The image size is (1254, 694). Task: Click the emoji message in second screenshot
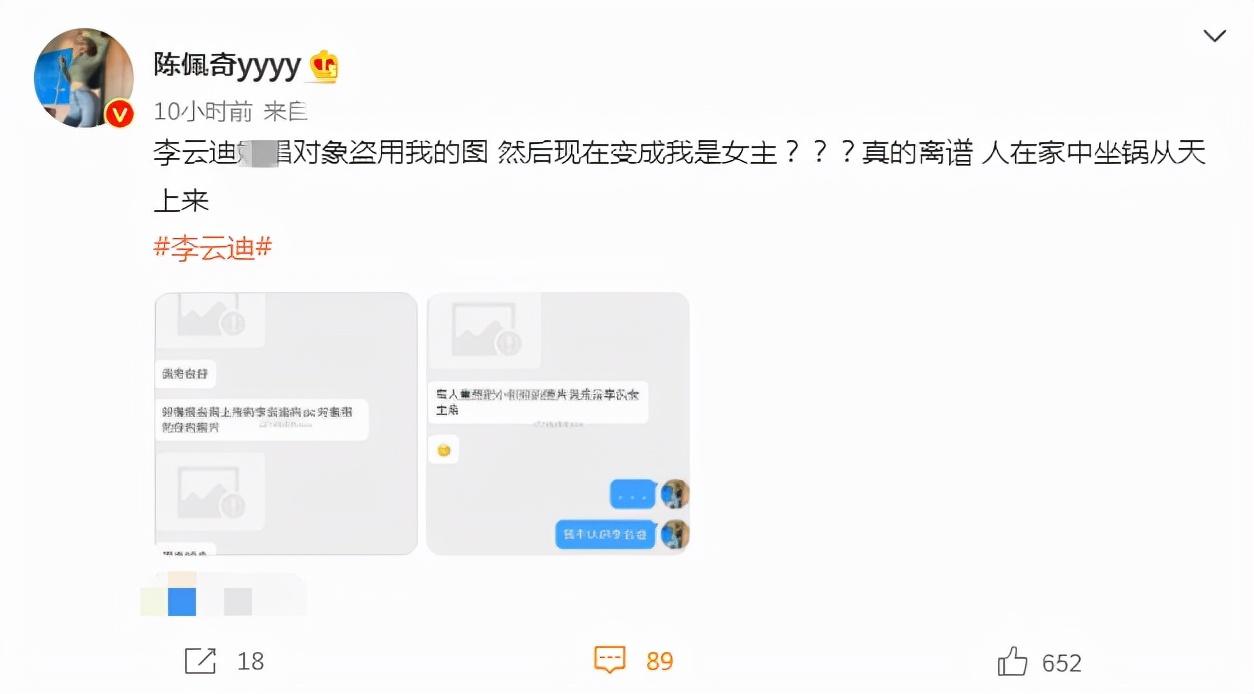[444, 450]
